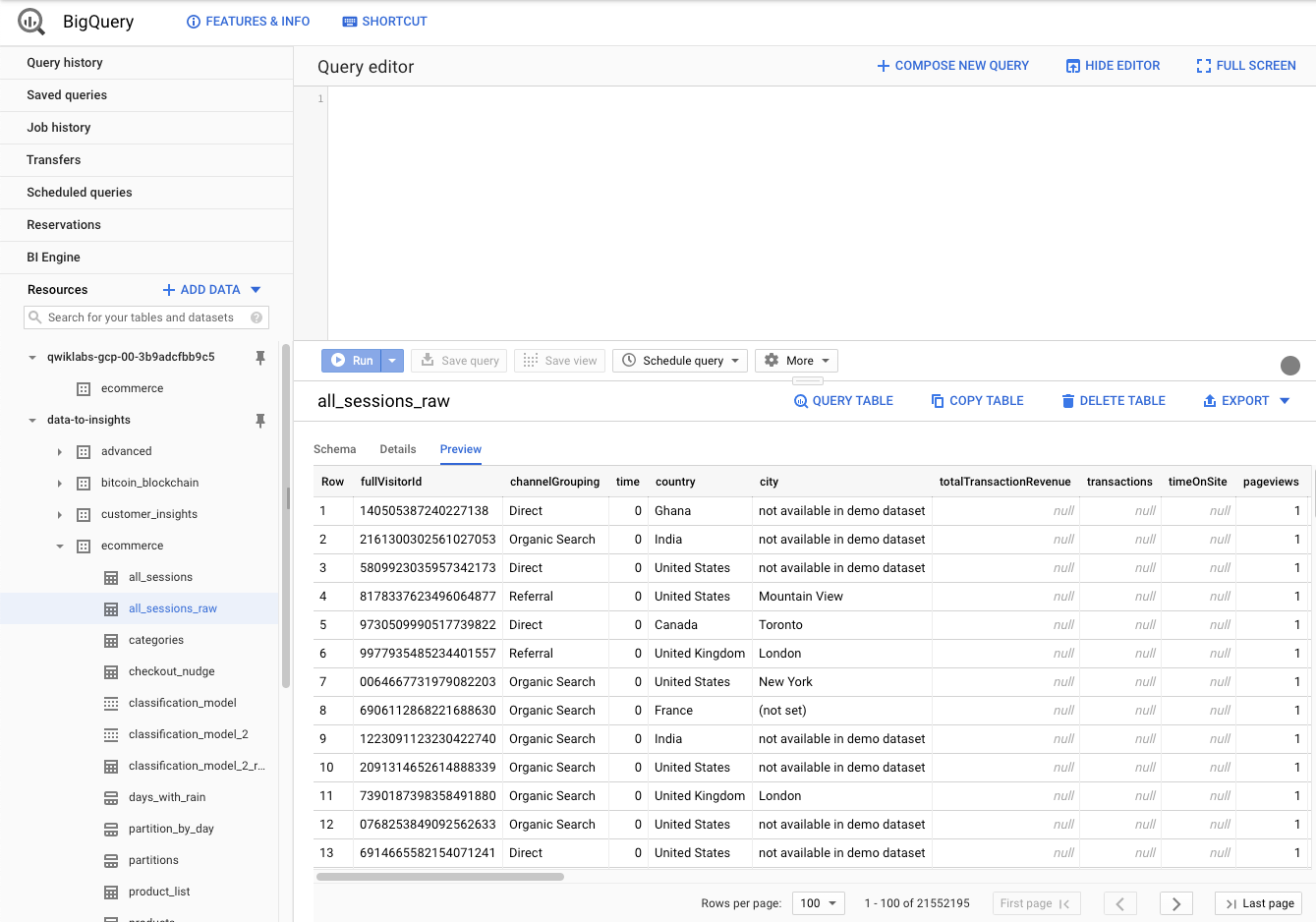Click Compose New Query

coord(952,66)
